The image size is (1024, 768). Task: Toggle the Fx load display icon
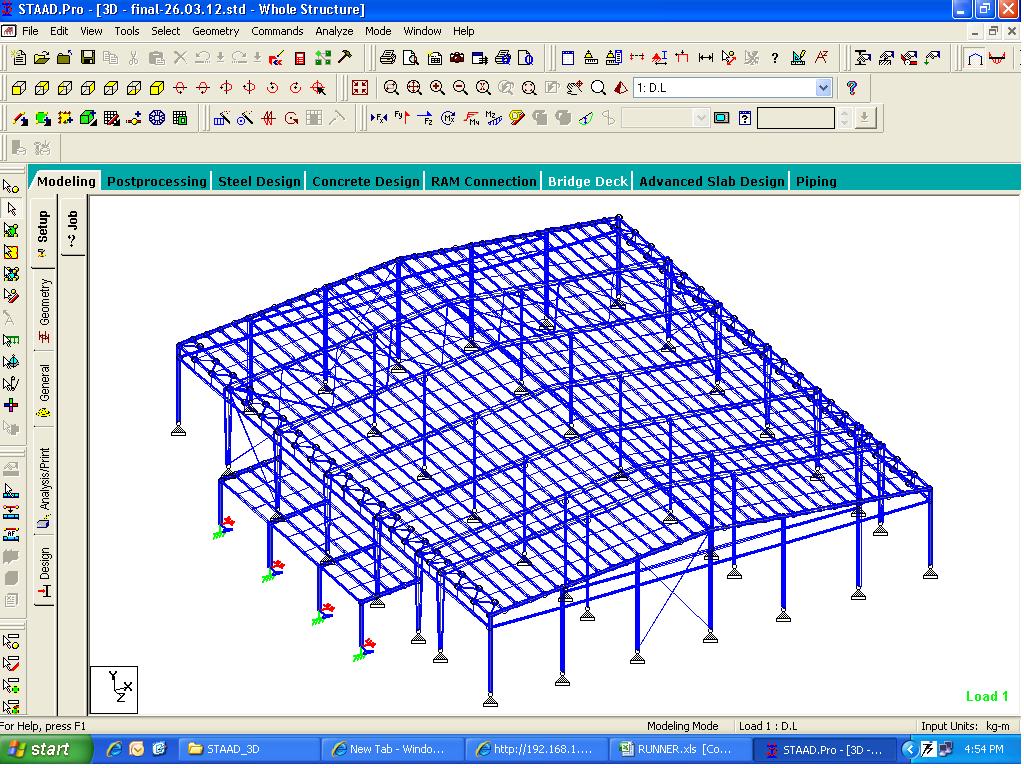pos(378,118)
